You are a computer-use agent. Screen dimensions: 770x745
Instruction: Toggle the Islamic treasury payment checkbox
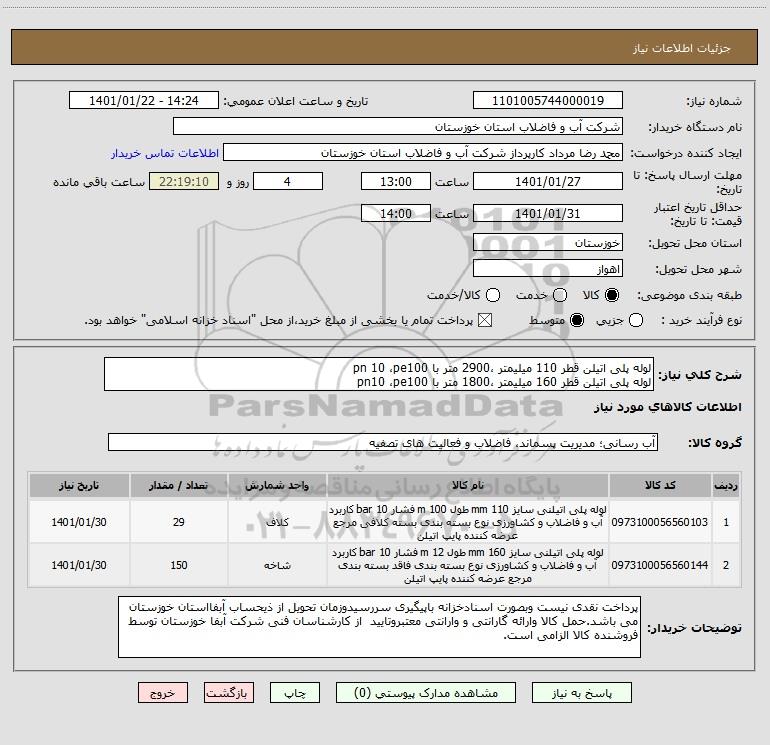(x=485, y=320)
